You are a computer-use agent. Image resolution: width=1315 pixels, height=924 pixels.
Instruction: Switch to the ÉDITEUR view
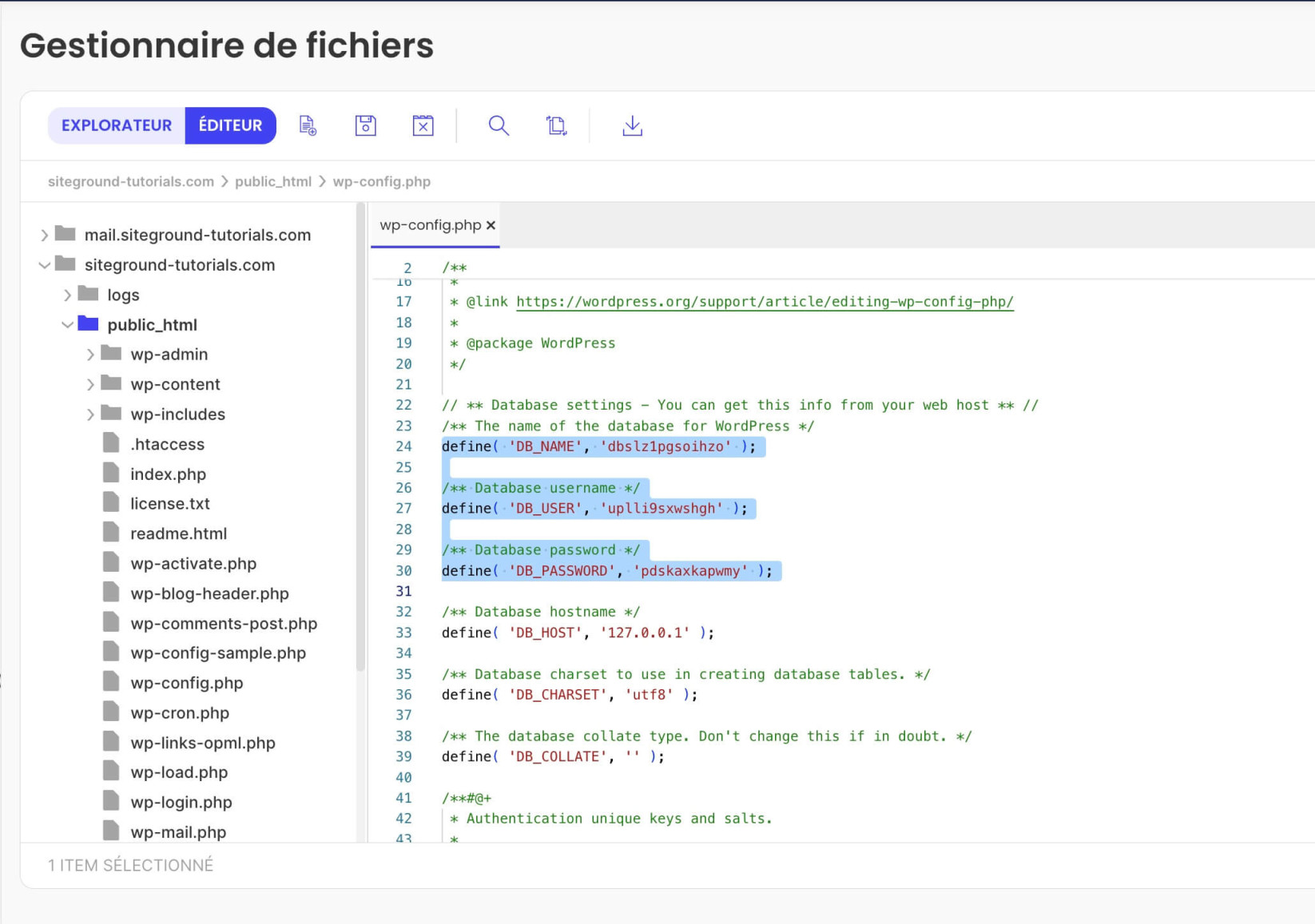coord(231,125)
